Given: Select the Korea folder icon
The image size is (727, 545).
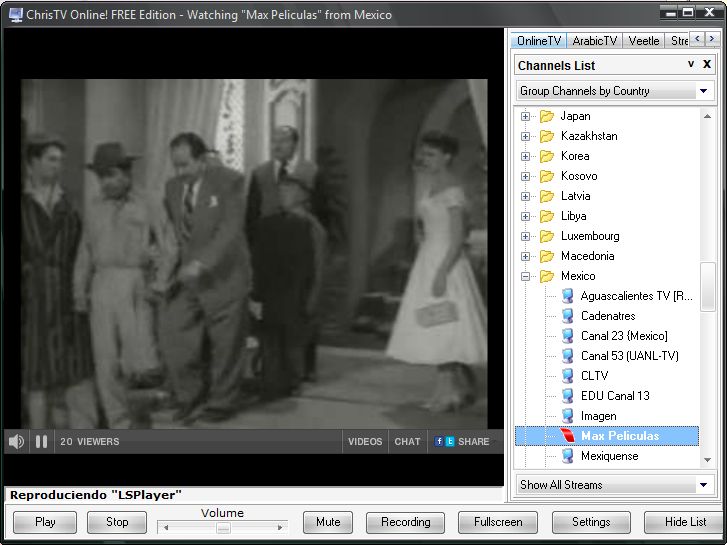Looking at the screenshot, I should (x=547, y=156).
